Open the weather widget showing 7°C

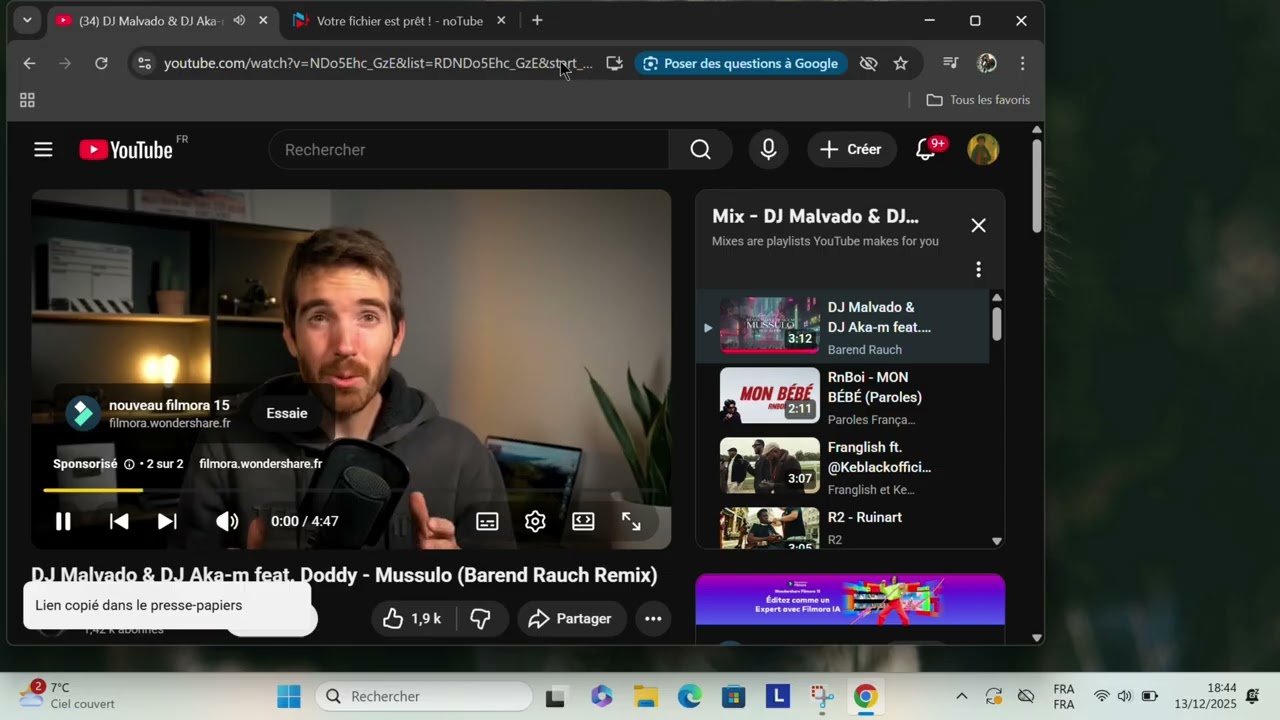click(68, 696)
